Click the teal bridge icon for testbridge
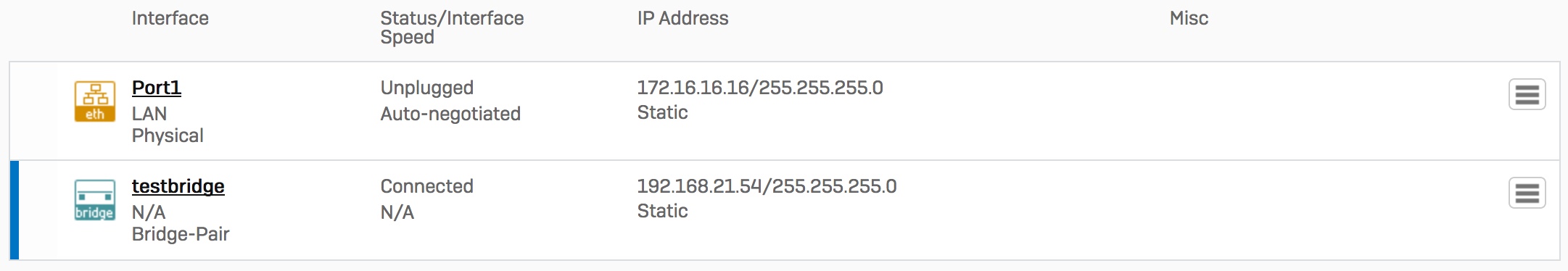The width and height of the screenshot is (1568, 271). coord(95,200)
